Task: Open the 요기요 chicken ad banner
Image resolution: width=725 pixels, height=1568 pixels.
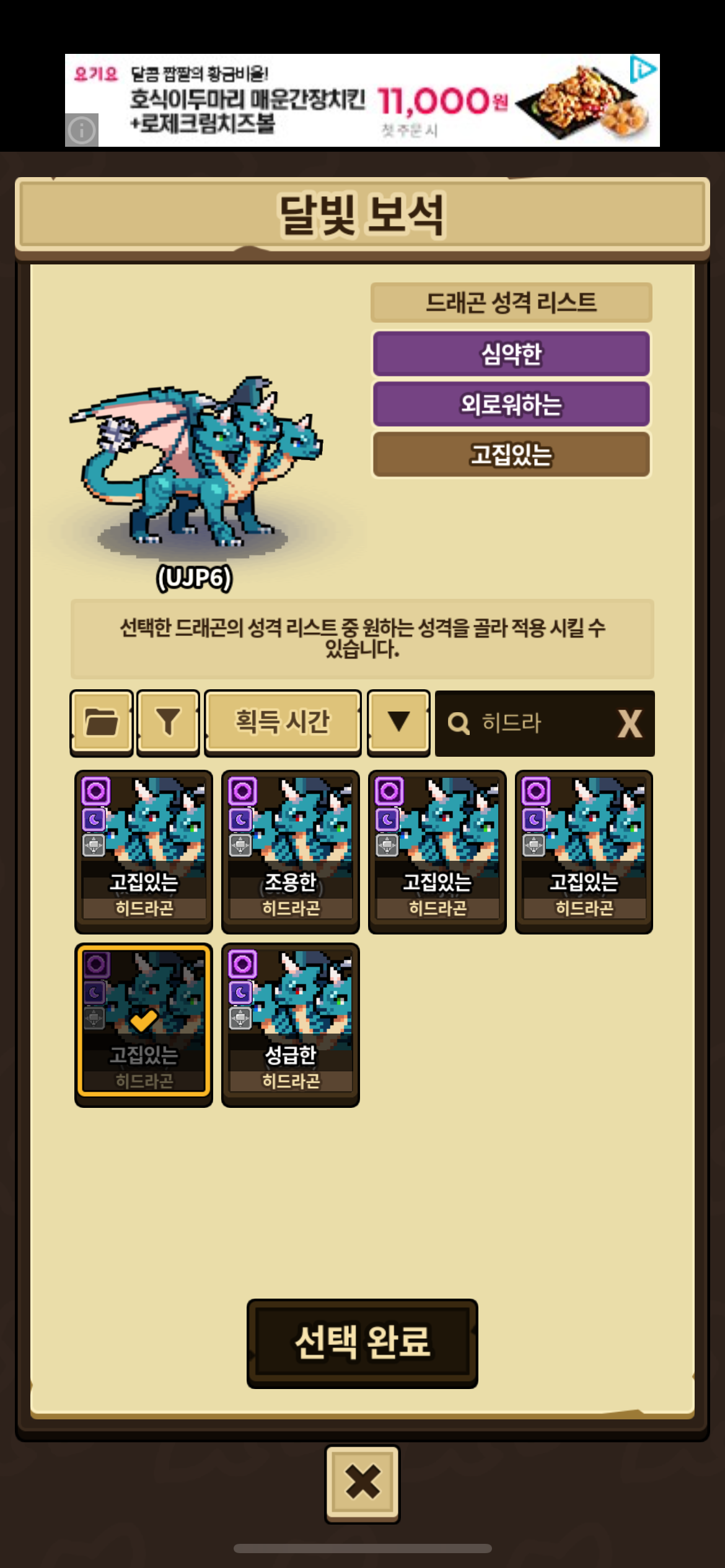Action: (362, 100)
